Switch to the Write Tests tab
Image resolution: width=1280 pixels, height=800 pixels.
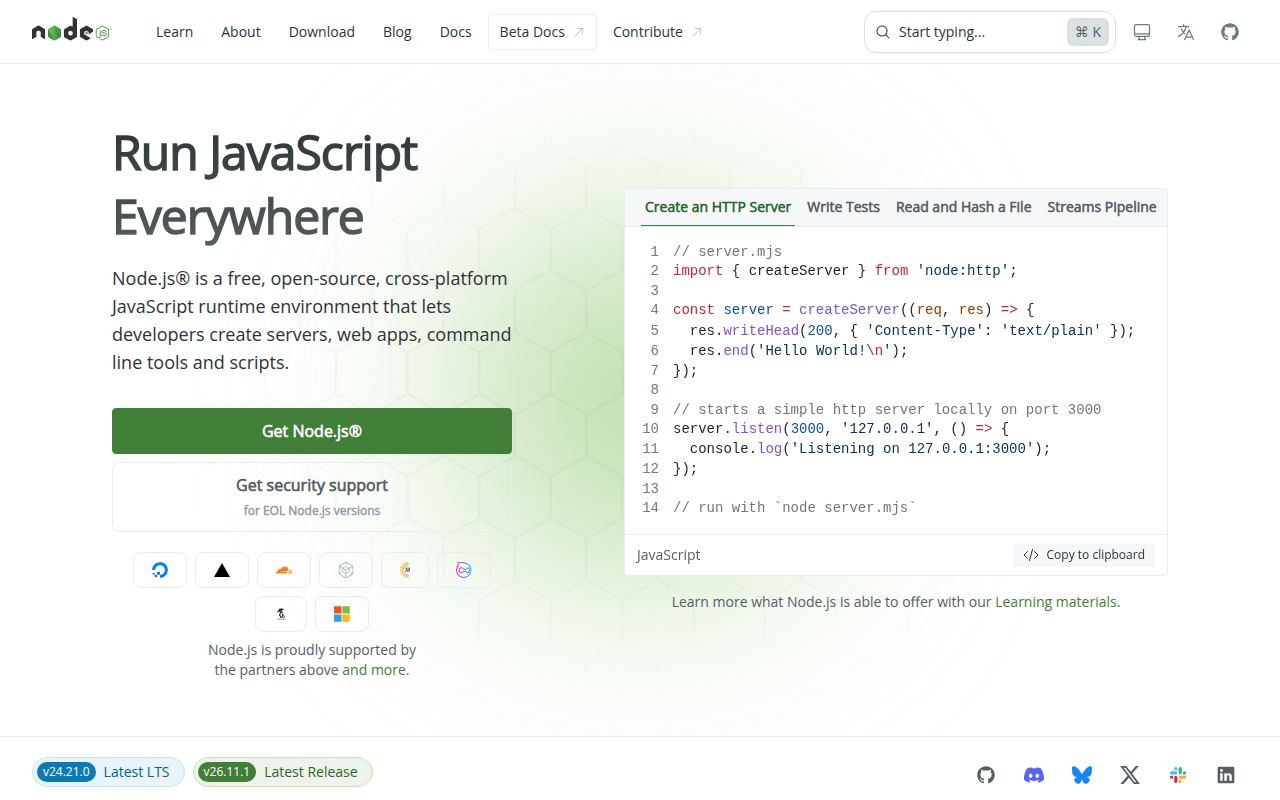[843, 207]
